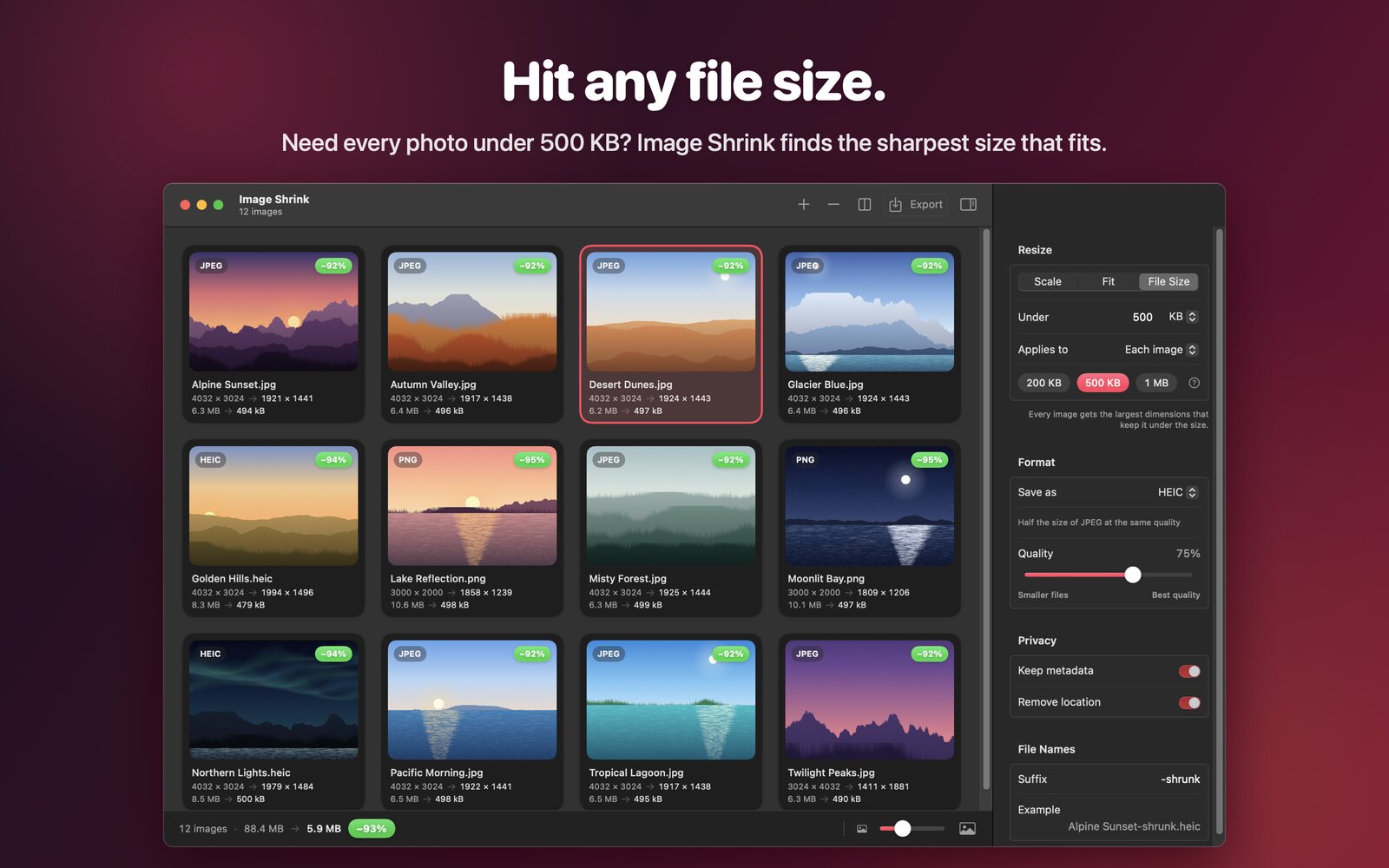Click the green zoom window button

pos(219,205)
